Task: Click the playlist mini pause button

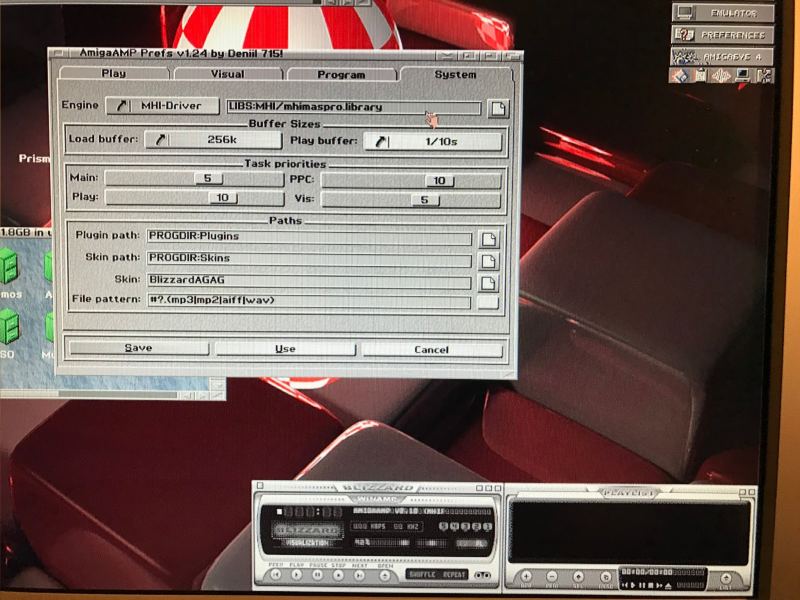Action: coord(642,585)
